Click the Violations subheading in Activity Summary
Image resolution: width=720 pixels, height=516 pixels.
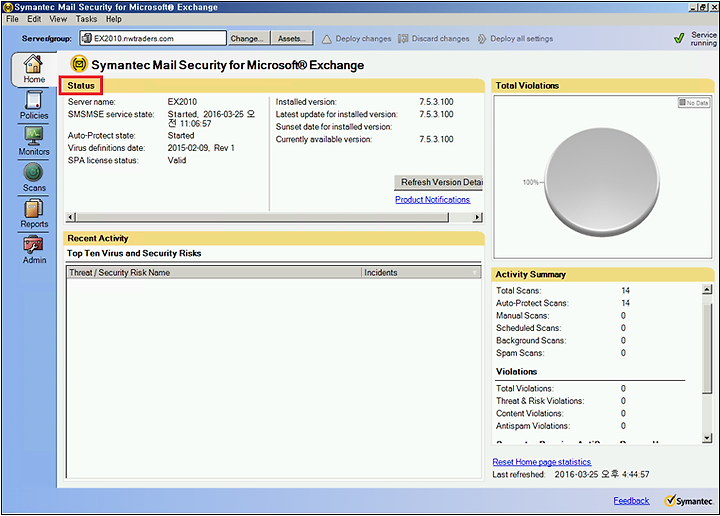(x=517, y=372)
